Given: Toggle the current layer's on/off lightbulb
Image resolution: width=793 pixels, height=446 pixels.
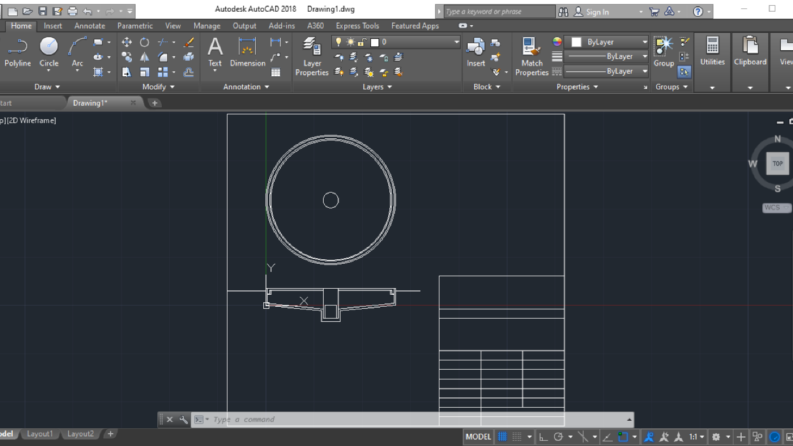Looking at the screenshot, I should coord(338,42).
